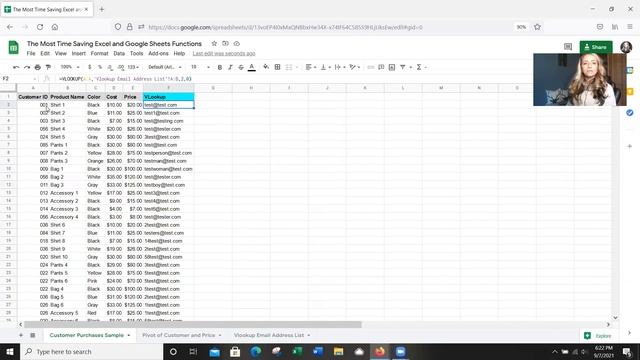Viewport: 640px width, 360px height.
Task: Click the insert chart icon
Action: 392,67
